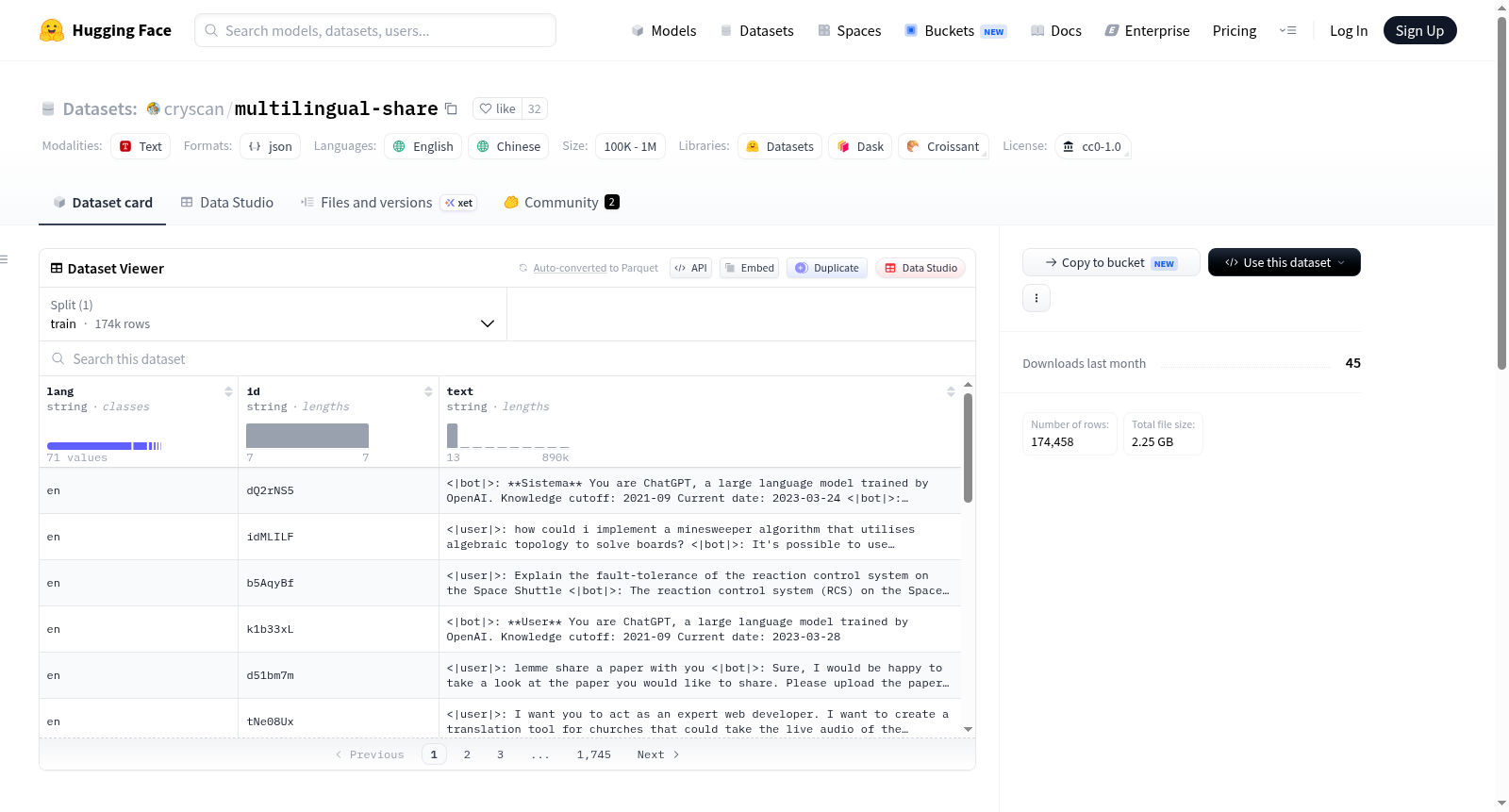Click the cryscan user avatar
1509x812 pixels.
click(154, 108)
